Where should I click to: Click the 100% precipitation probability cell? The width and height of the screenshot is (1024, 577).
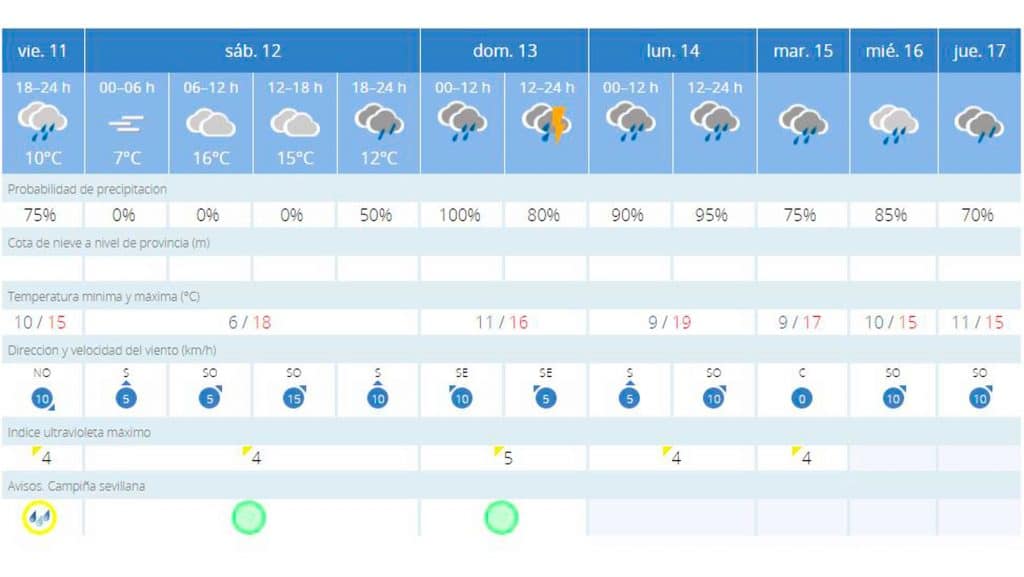[x=460, y=215]
